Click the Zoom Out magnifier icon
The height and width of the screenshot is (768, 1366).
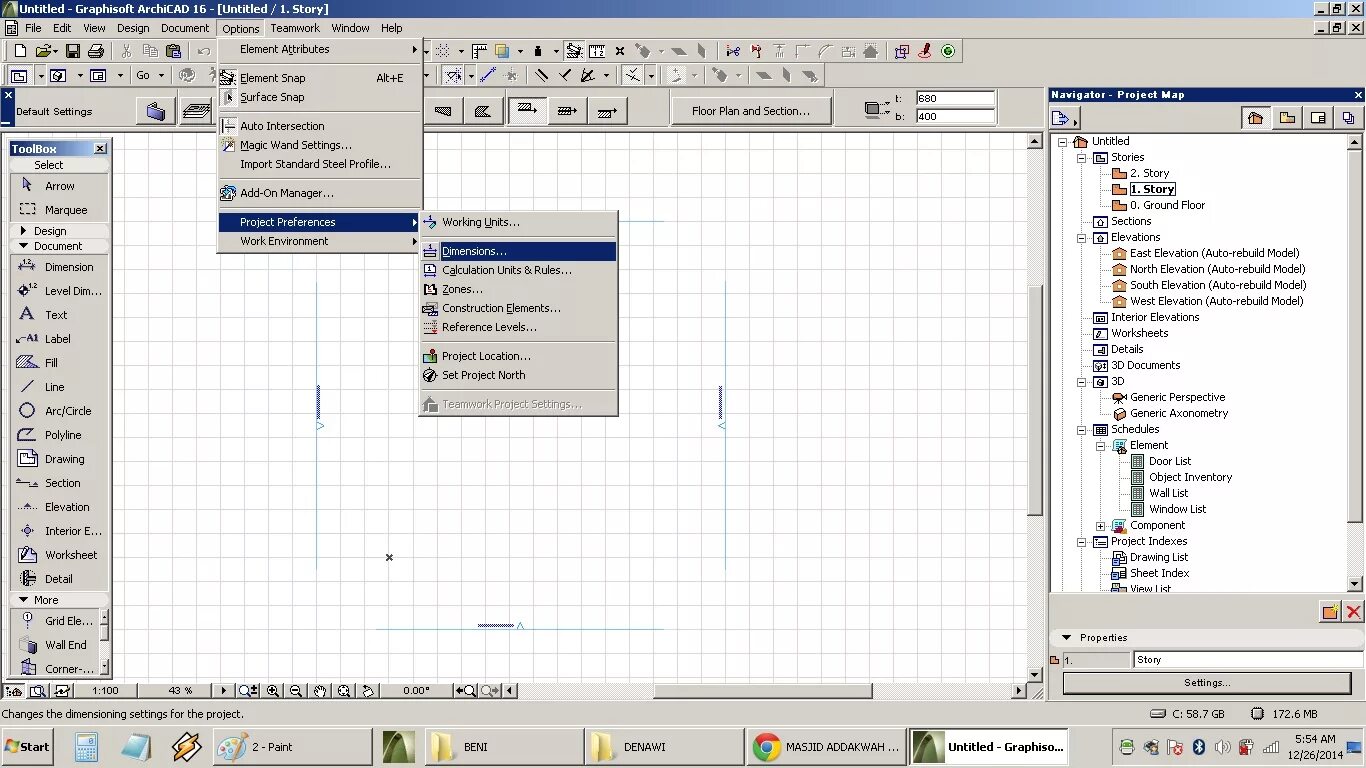click(x=296, y=691)
